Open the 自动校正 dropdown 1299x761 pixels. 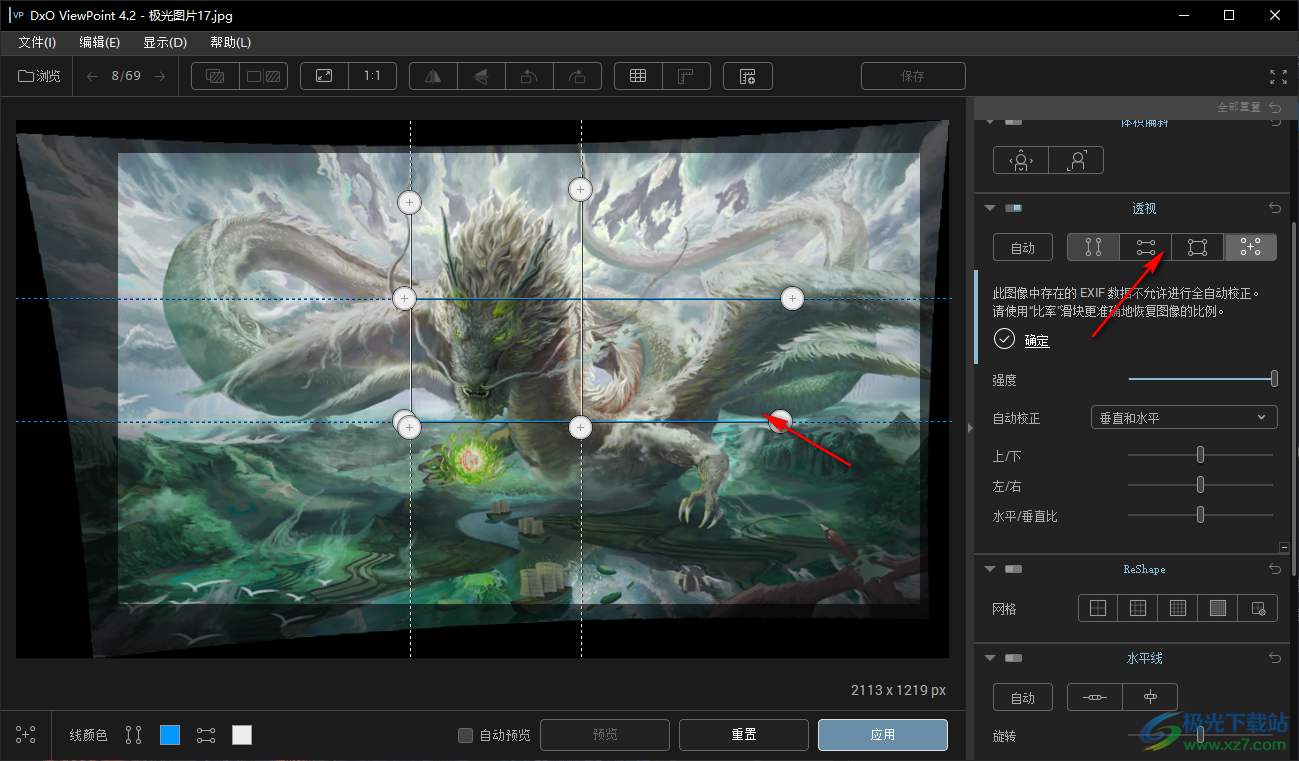1184,418
